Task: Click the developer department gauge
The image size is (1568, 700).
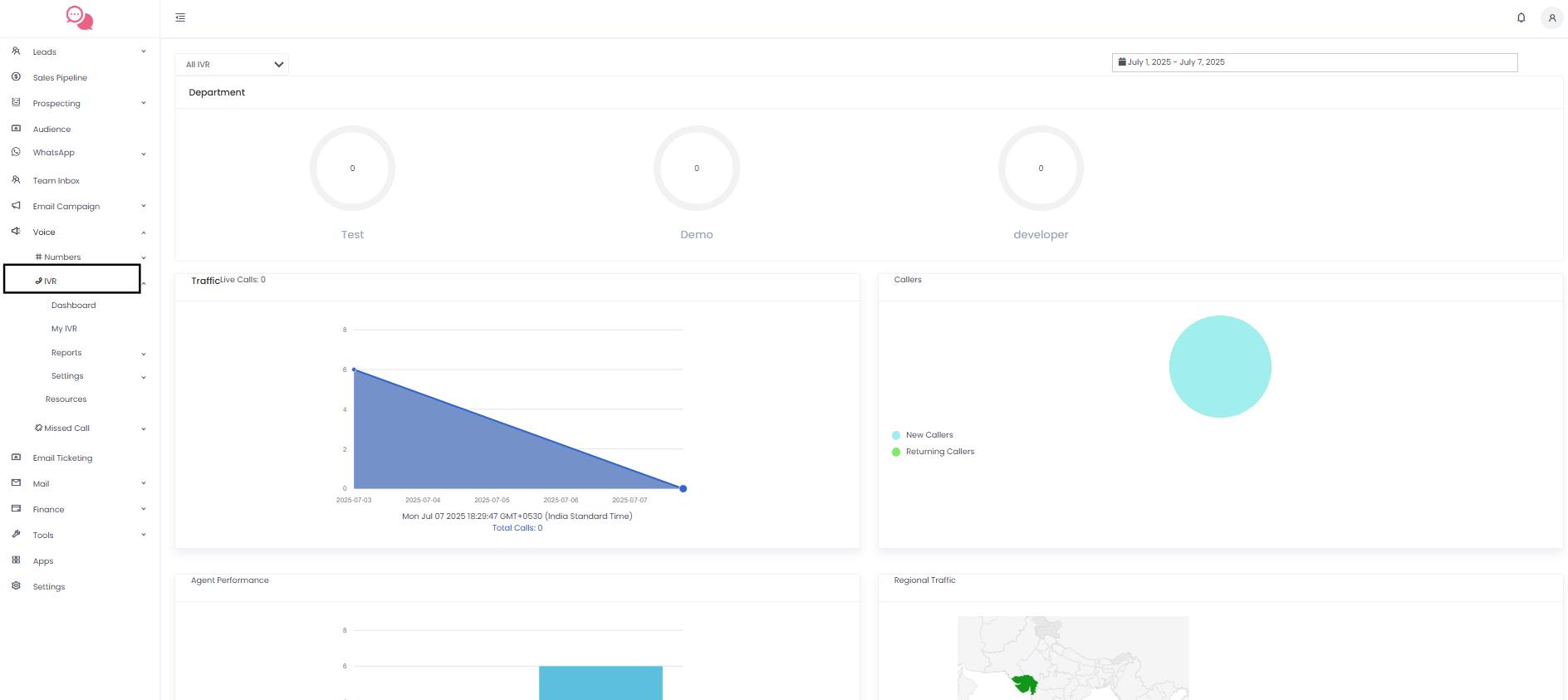Action: pos(1041,168)
